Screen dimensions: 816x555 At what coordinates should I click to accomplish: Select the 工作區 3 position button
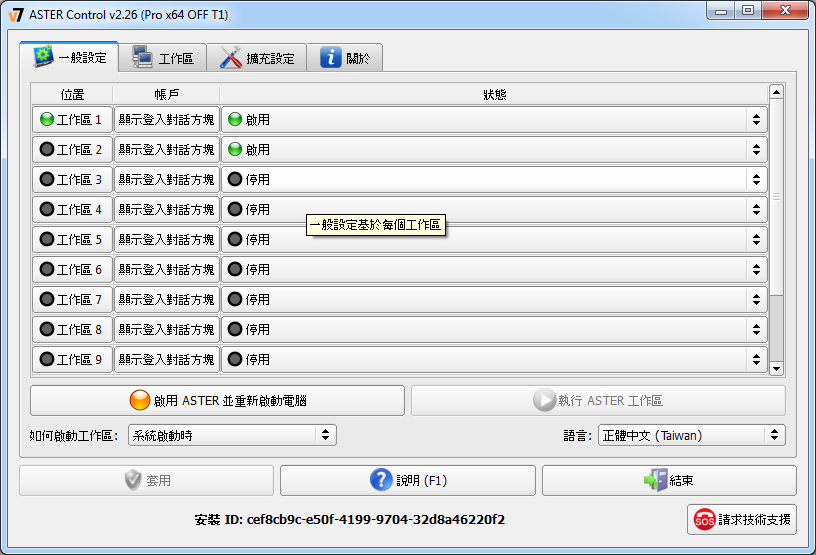[x=72, y=180]
